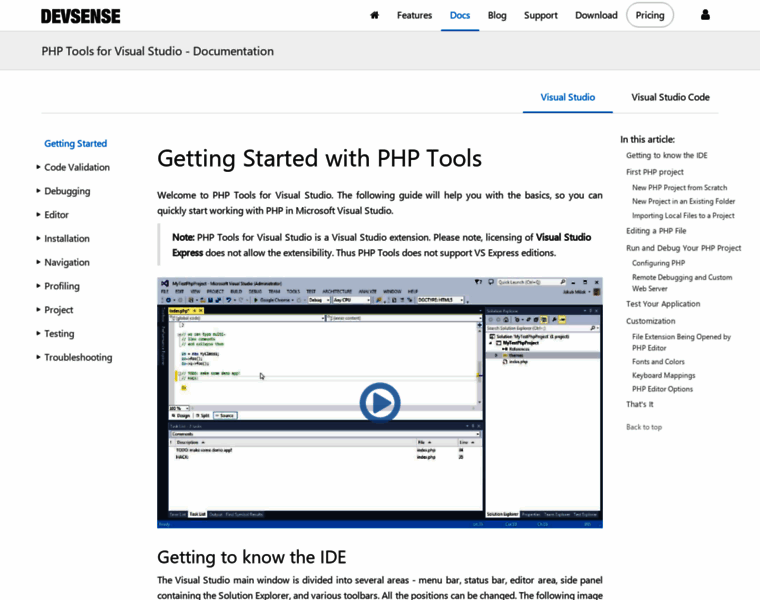
Task: Jump to Keyboard Mappings section
Action: [x=664, y=376]
